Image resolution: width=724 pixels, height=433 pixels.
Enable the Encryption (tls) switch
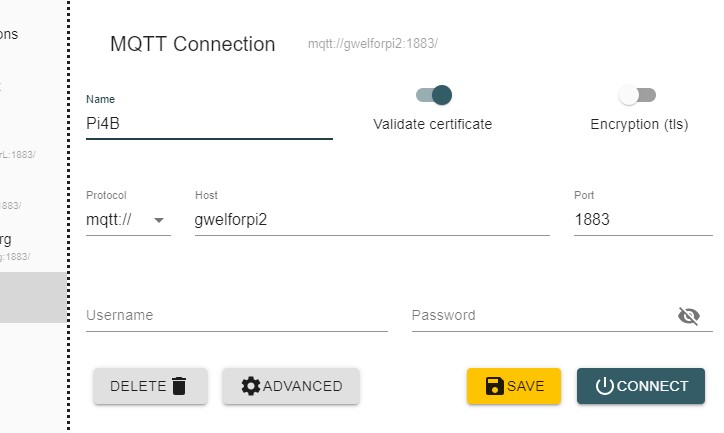637,95
